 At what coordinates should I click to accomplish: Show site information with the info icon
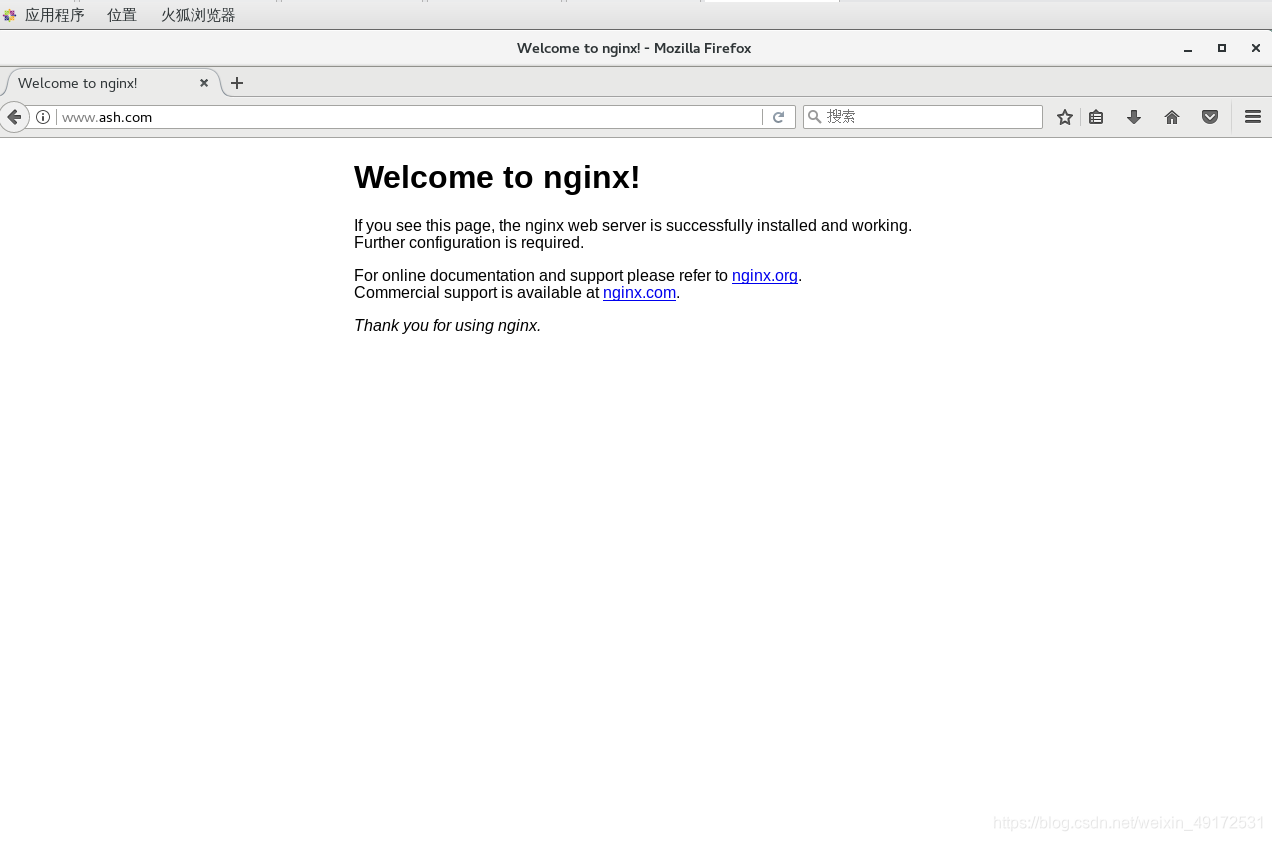coord(43,117)
